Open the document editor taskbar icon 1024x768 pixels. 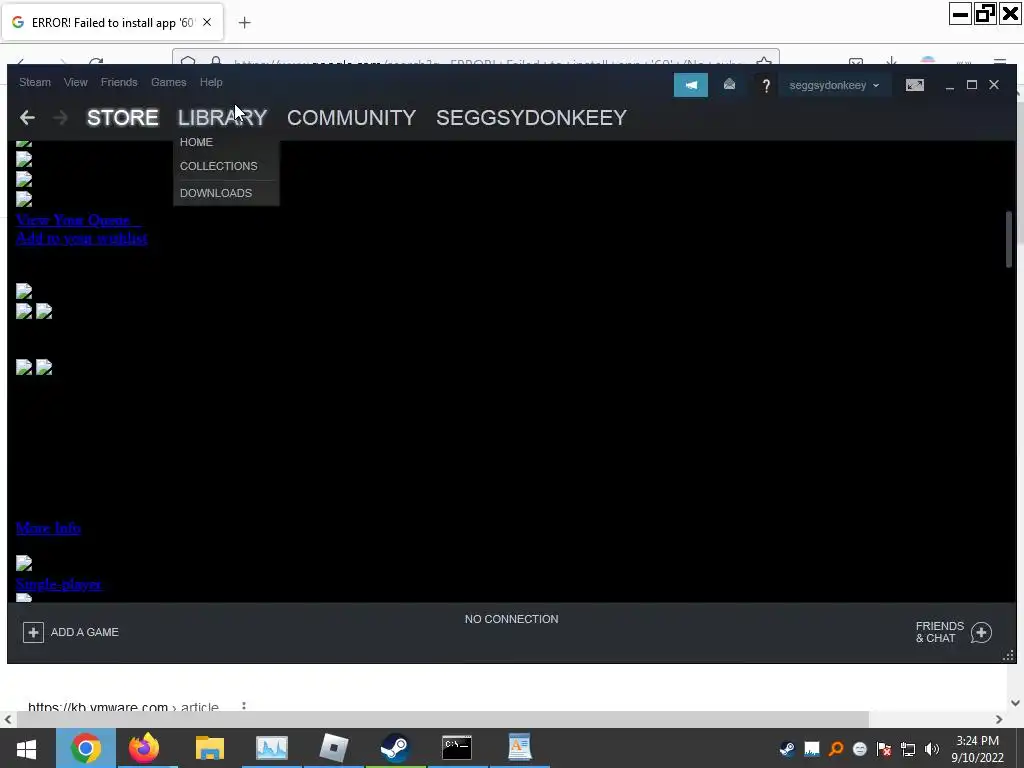(x=520, y=748)
